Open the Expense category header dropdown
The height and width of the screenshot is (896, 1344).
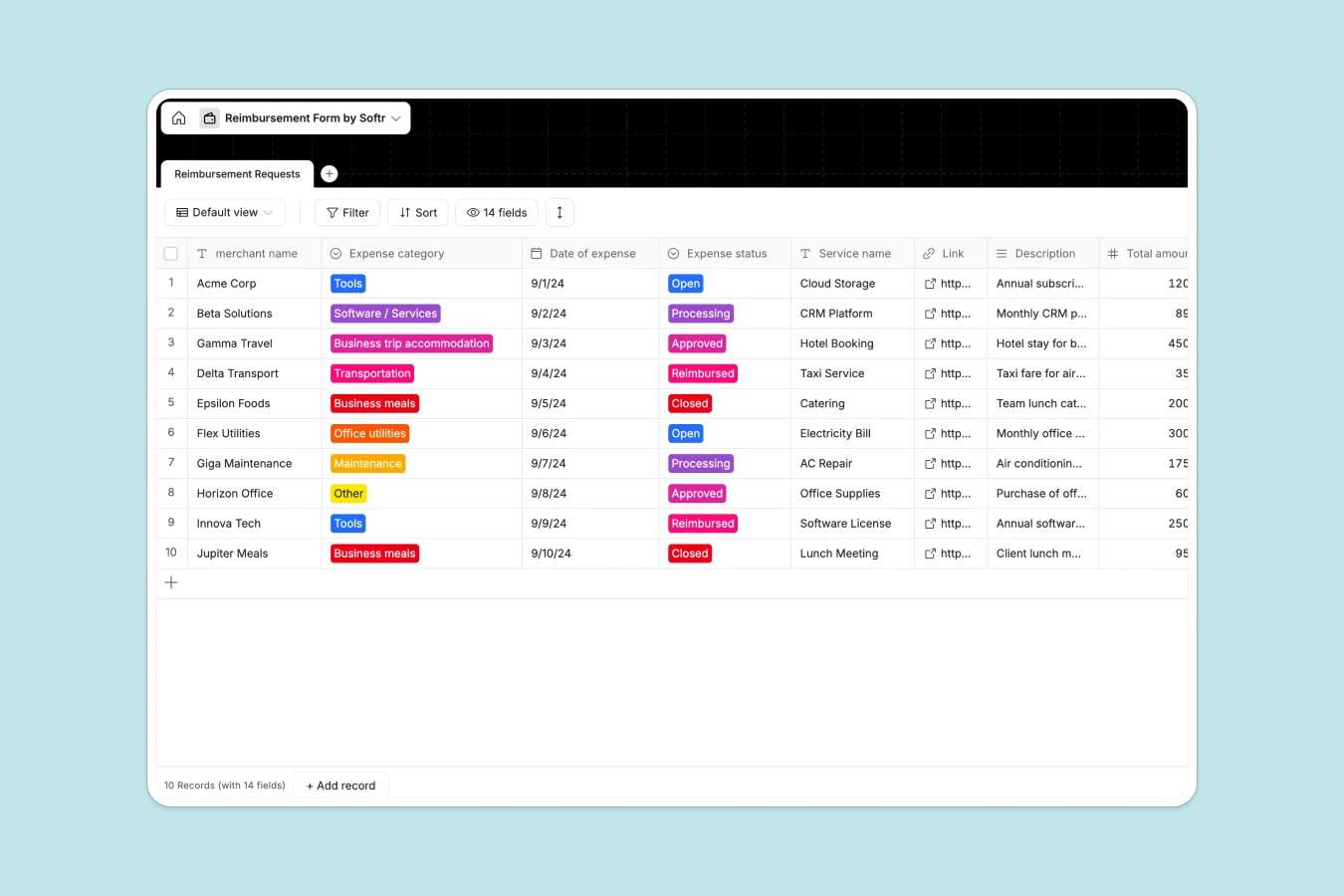(336, 253)
